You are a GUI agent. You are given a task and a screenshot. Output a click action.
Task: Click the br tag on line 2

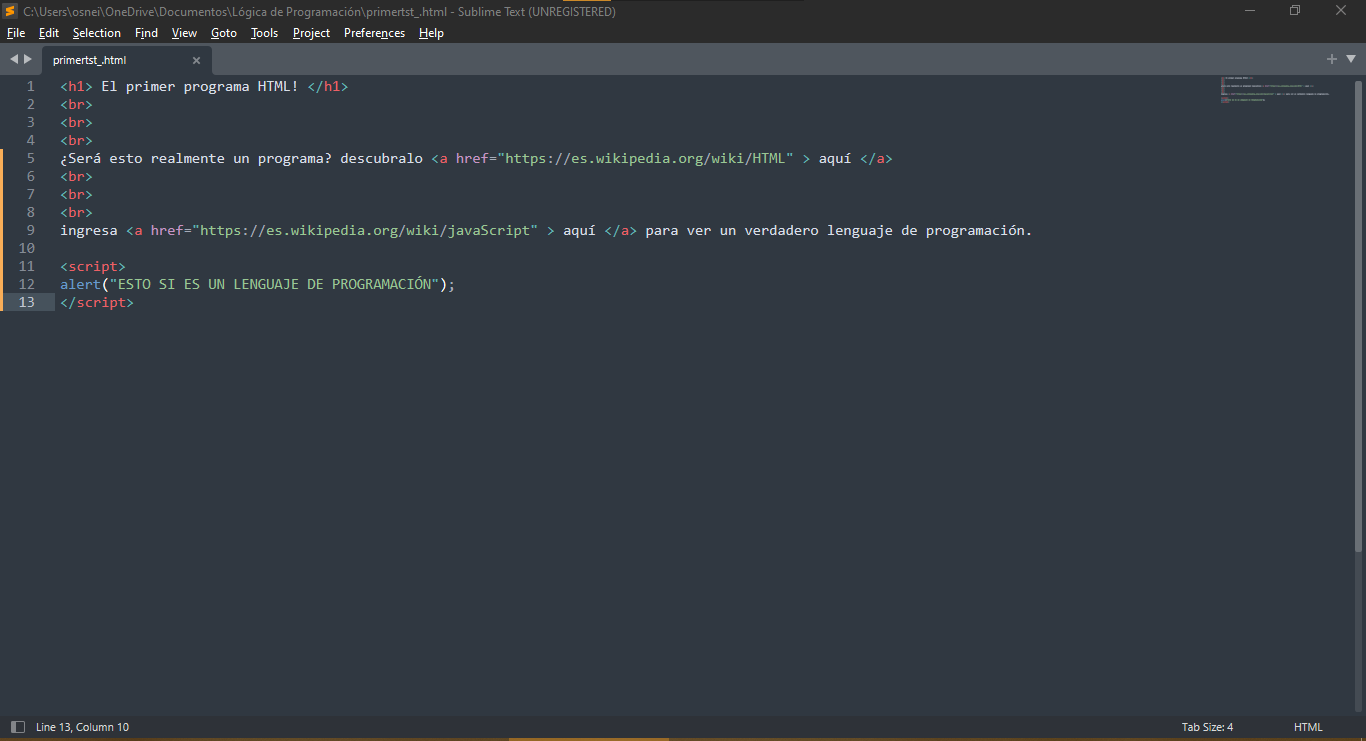tap(76, 104)
